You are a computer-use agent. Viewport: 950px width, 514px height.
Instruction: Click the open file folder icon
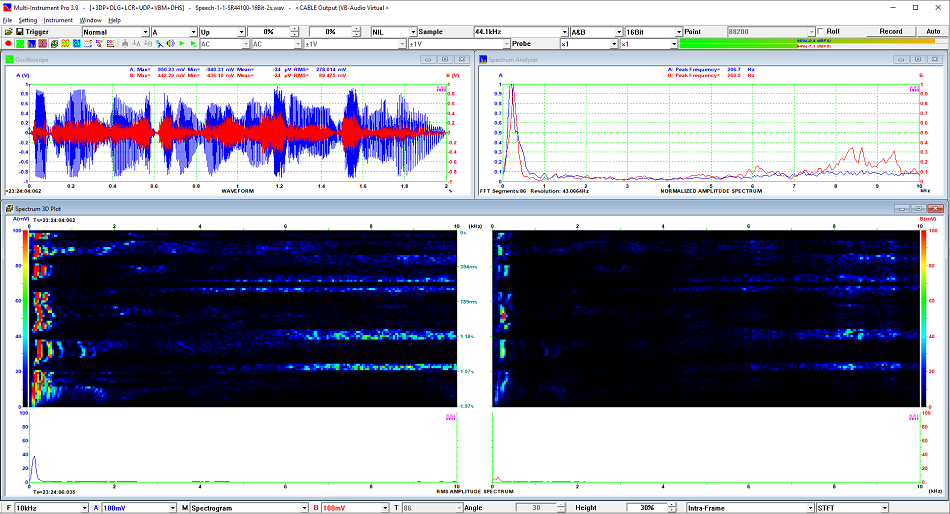(x=8, y=31)
